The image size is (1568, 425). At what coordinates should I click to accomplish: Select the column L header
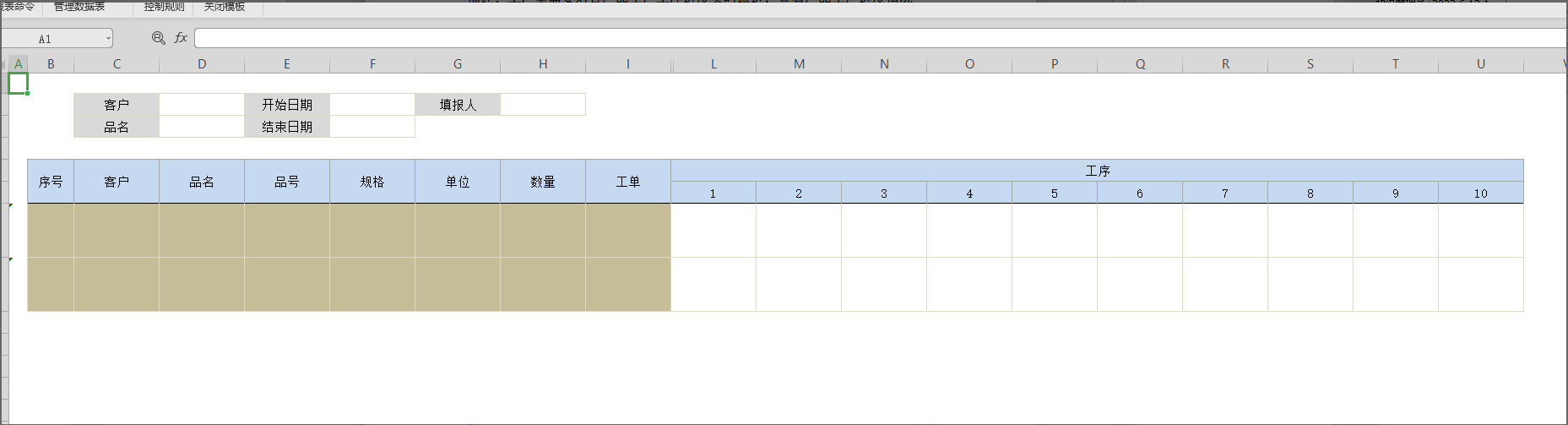[713, 64]
